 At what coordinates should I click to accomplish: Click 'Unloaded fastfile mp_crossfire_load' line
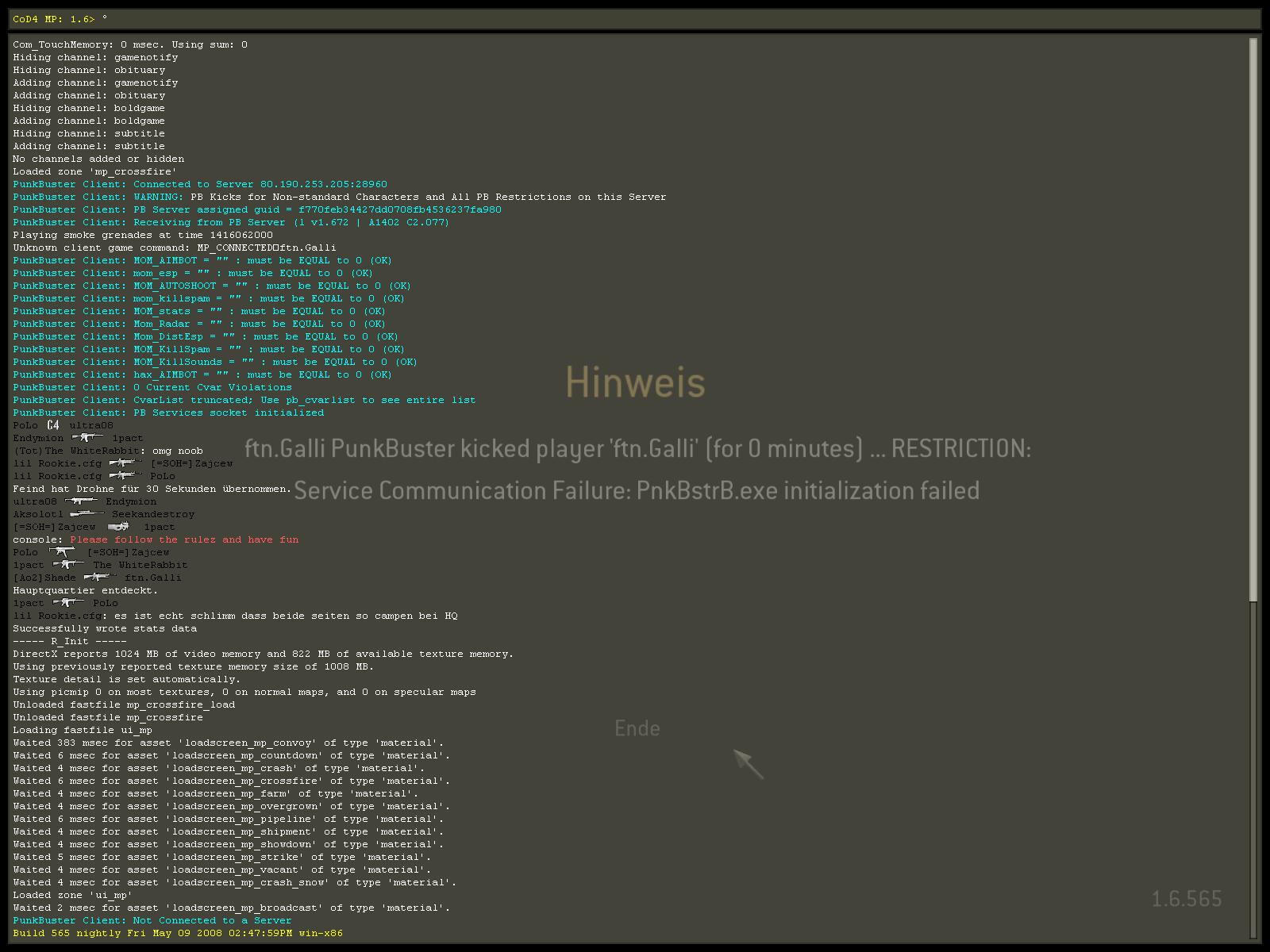[x=124, y=704]
